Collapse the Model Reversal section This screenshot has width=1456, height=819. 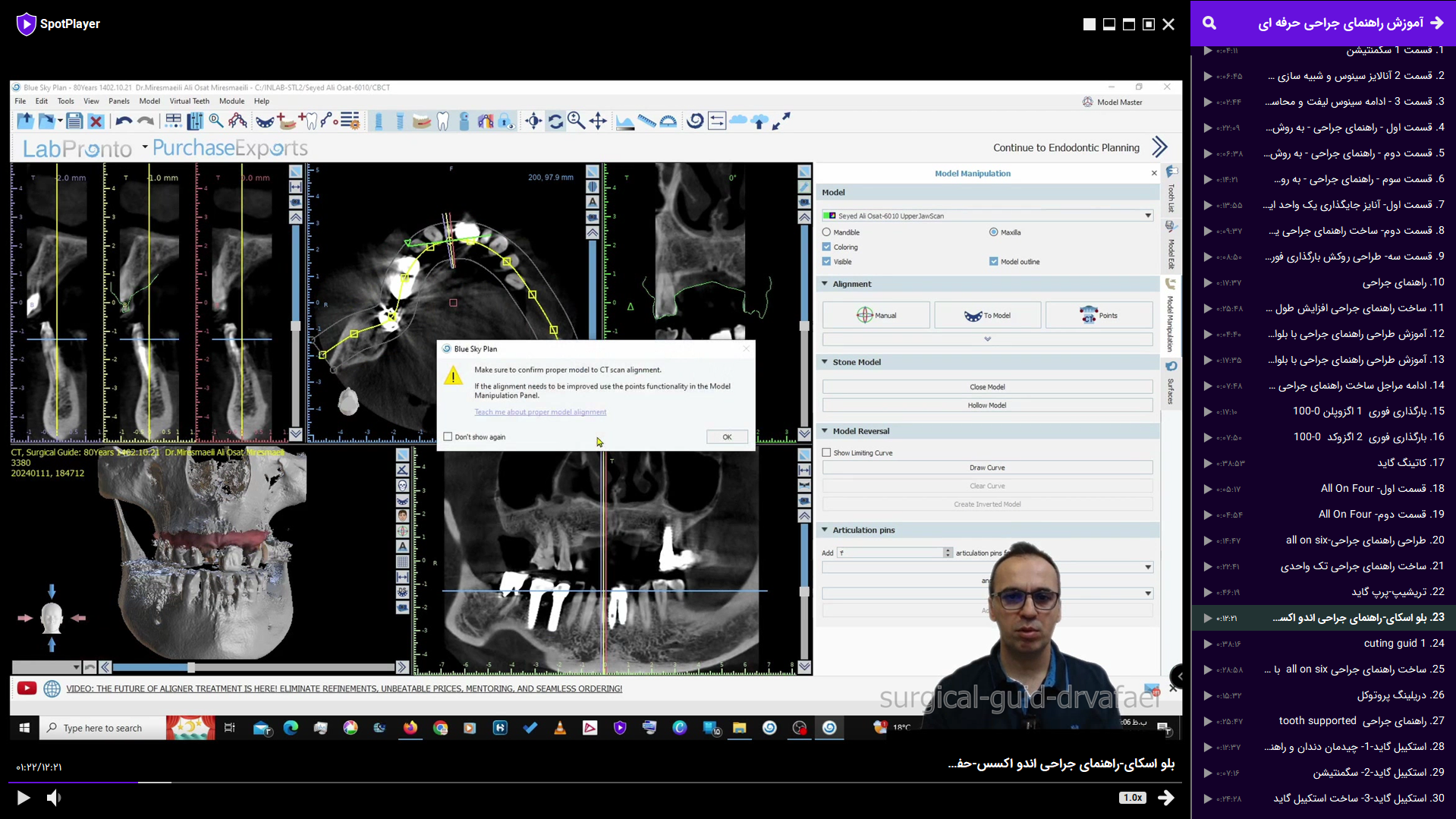click(825, 431)
